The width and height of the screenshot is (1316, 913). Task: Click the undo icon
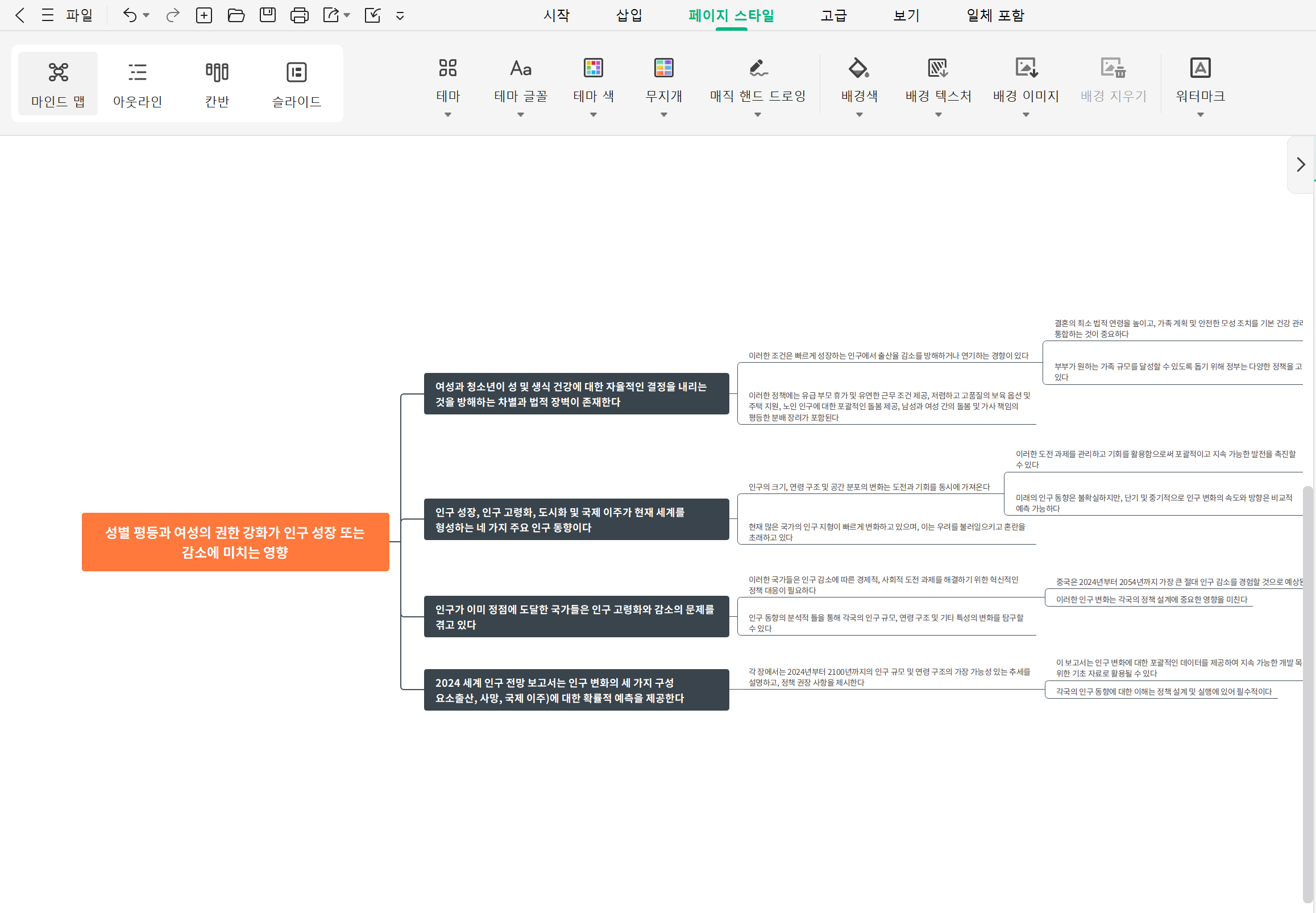point(130,15)
